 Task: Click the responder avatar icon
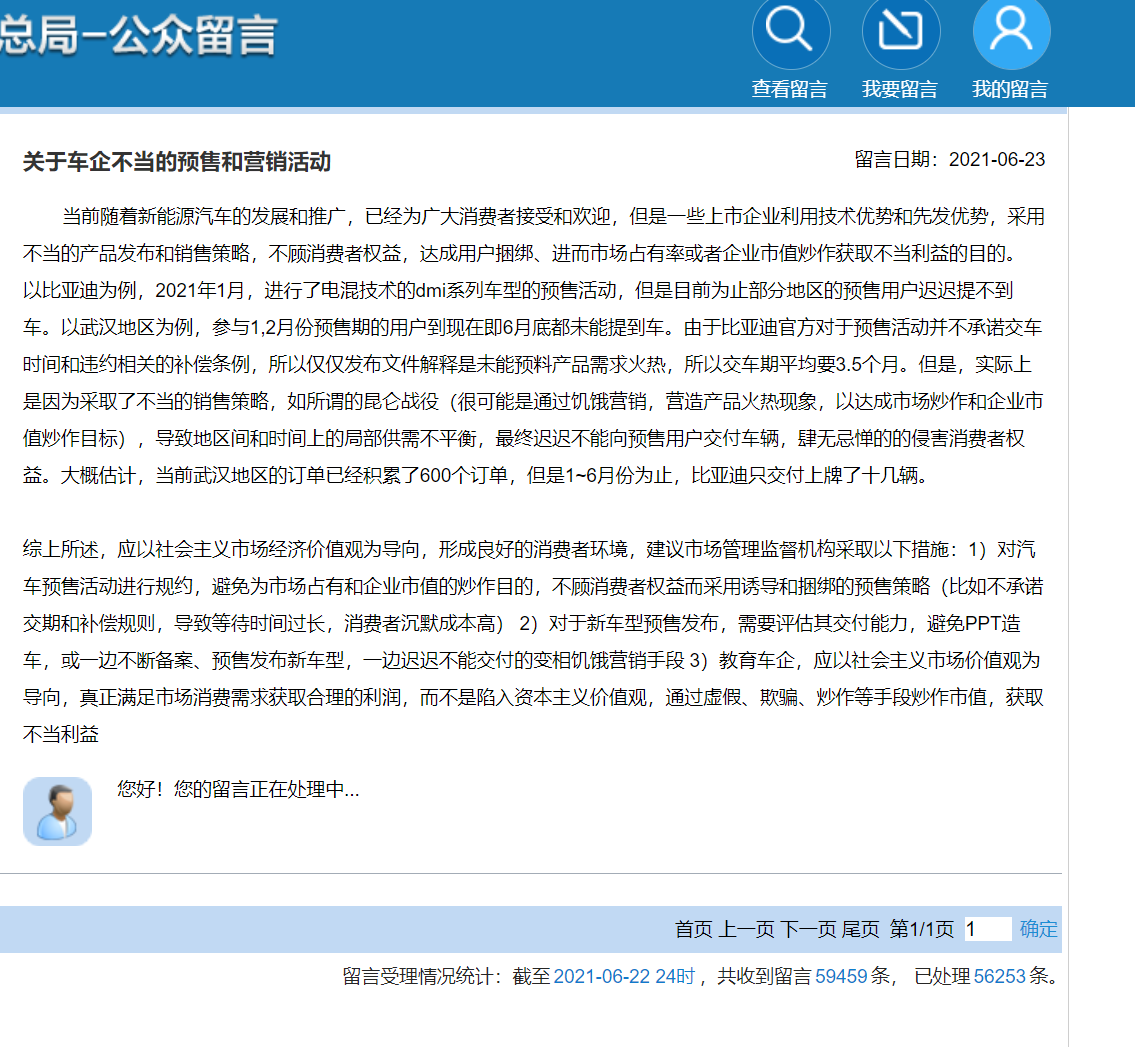click(x=57, y=811)
